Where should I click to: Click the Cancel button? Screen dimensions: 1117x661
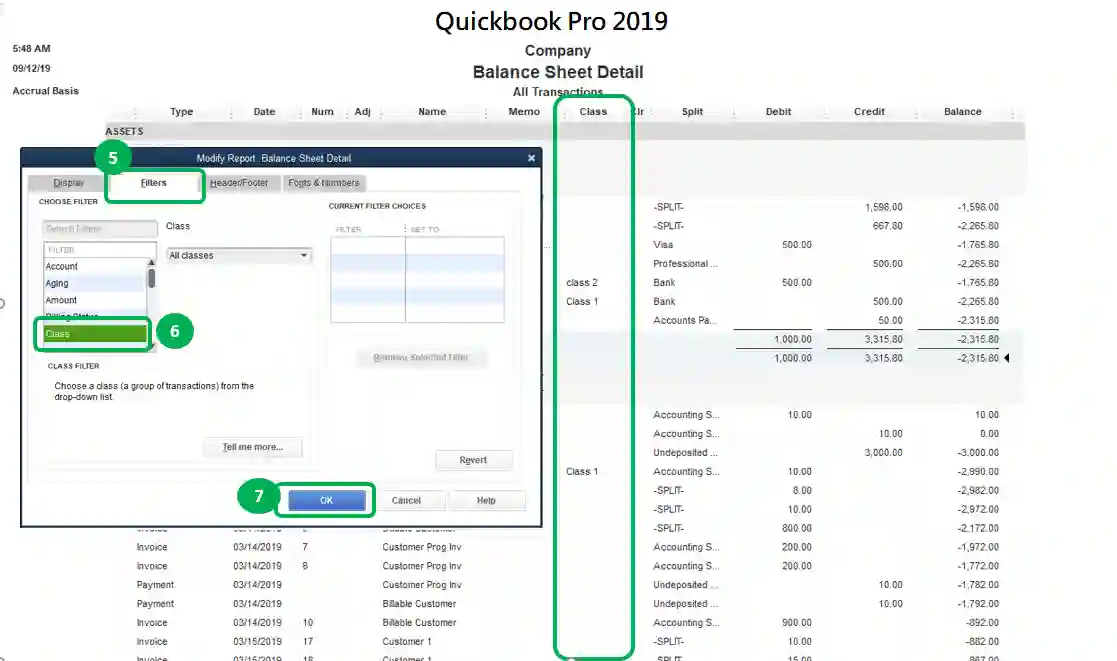(x=406, y=501)
